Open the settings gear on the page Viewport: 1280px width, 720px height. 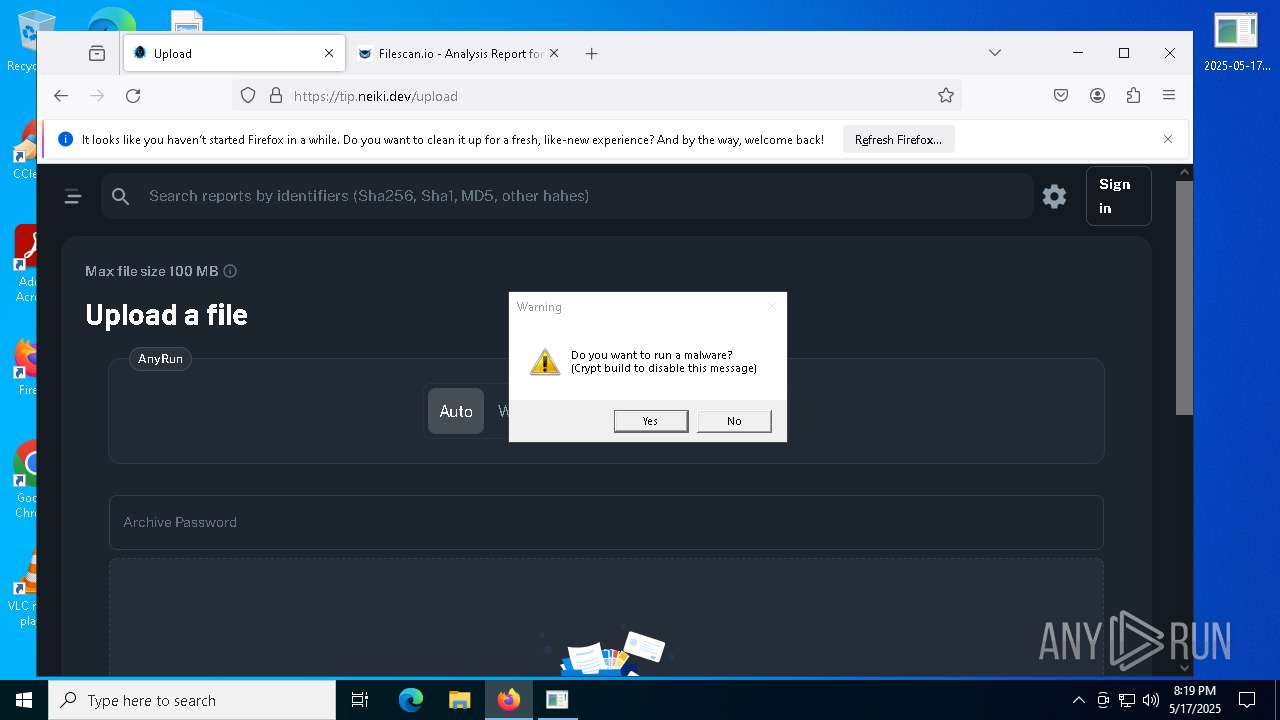[1054, 196]
